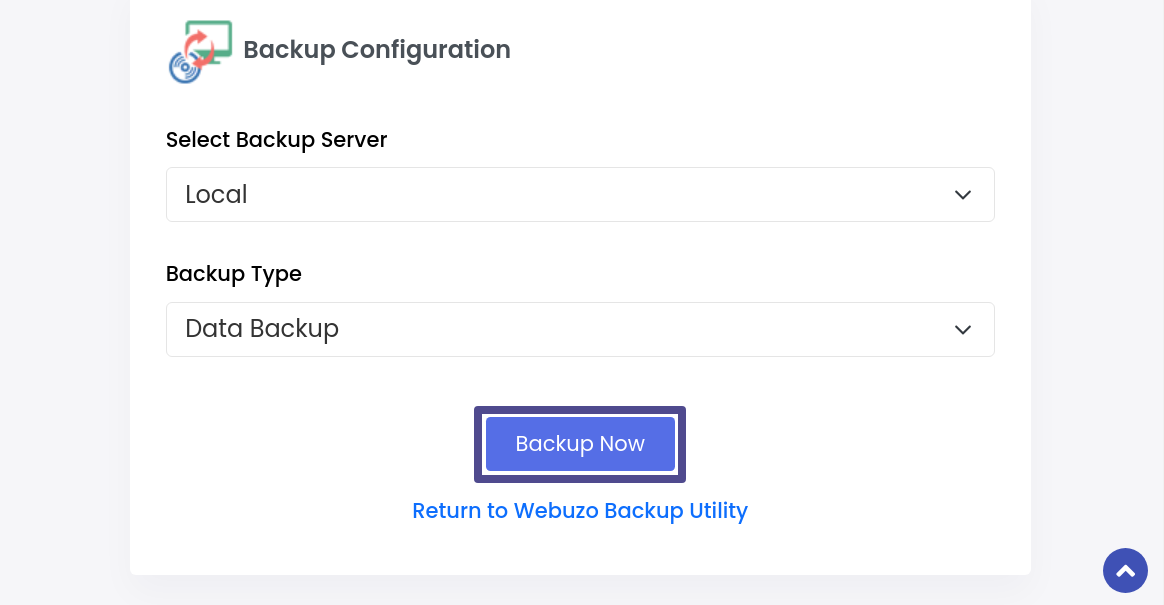The width and height of the screenshot is (1164, 605).
Task: Expand the dropdown showing Local
Action: pos(580,194)
